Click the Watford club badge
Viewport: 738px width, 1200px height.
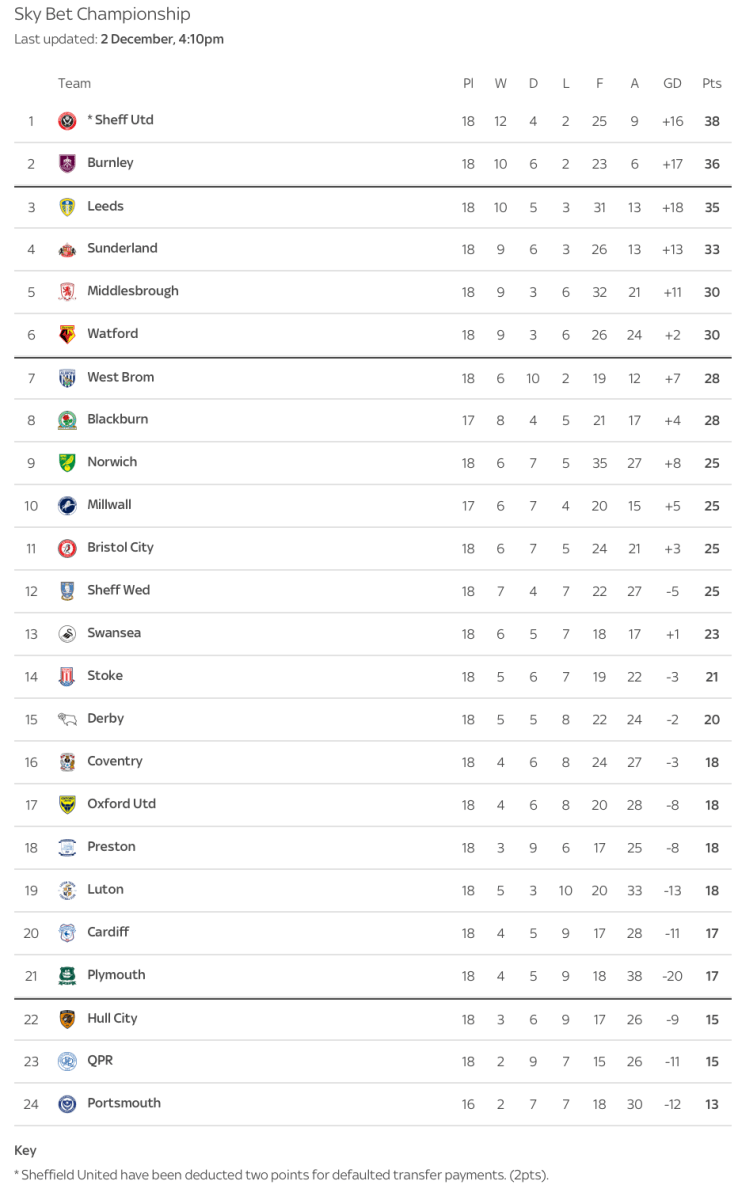(x=67, y=335)
